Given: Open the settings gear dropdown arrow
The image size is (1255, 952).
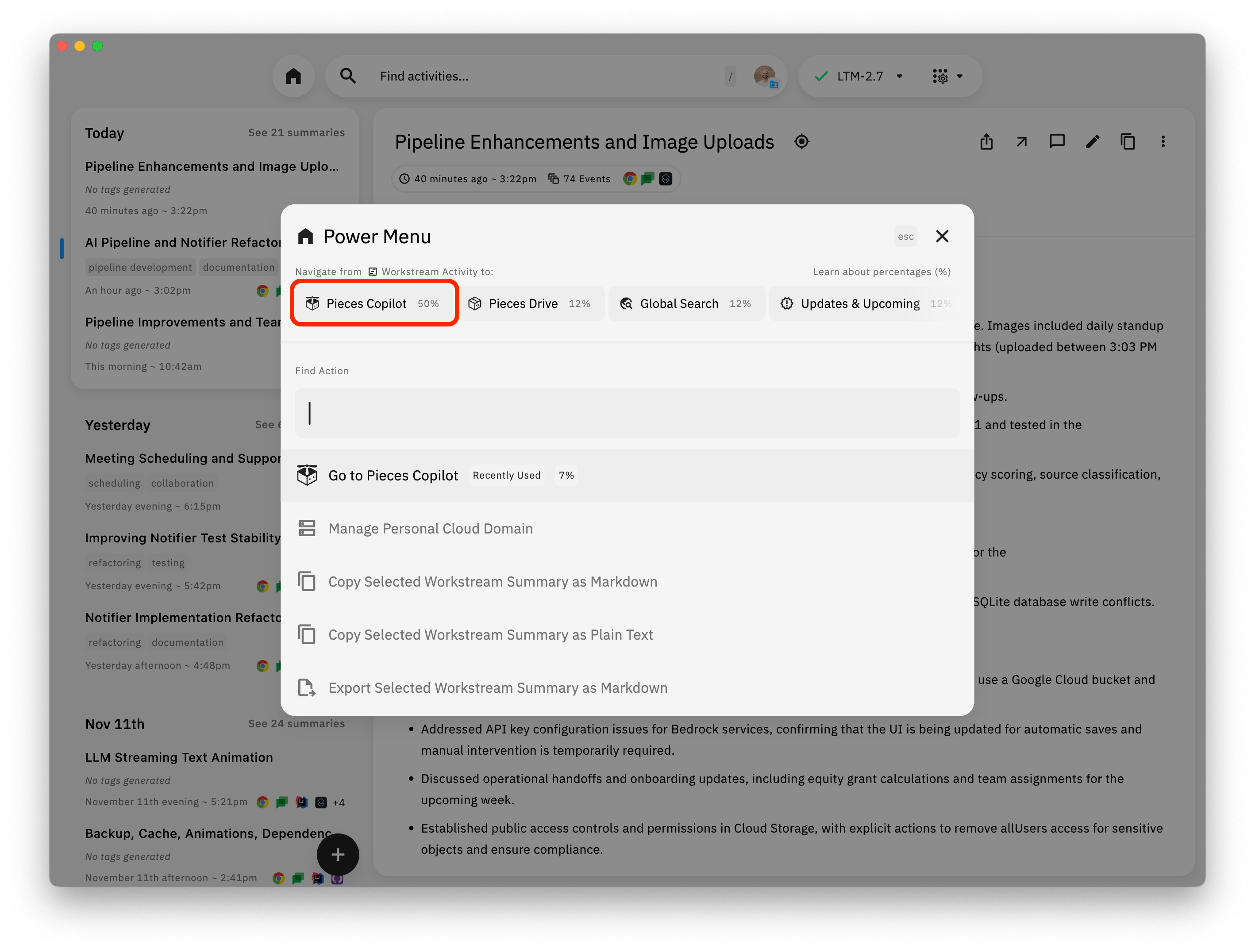Looking at the screenshot, I should (x=959, y=76).
